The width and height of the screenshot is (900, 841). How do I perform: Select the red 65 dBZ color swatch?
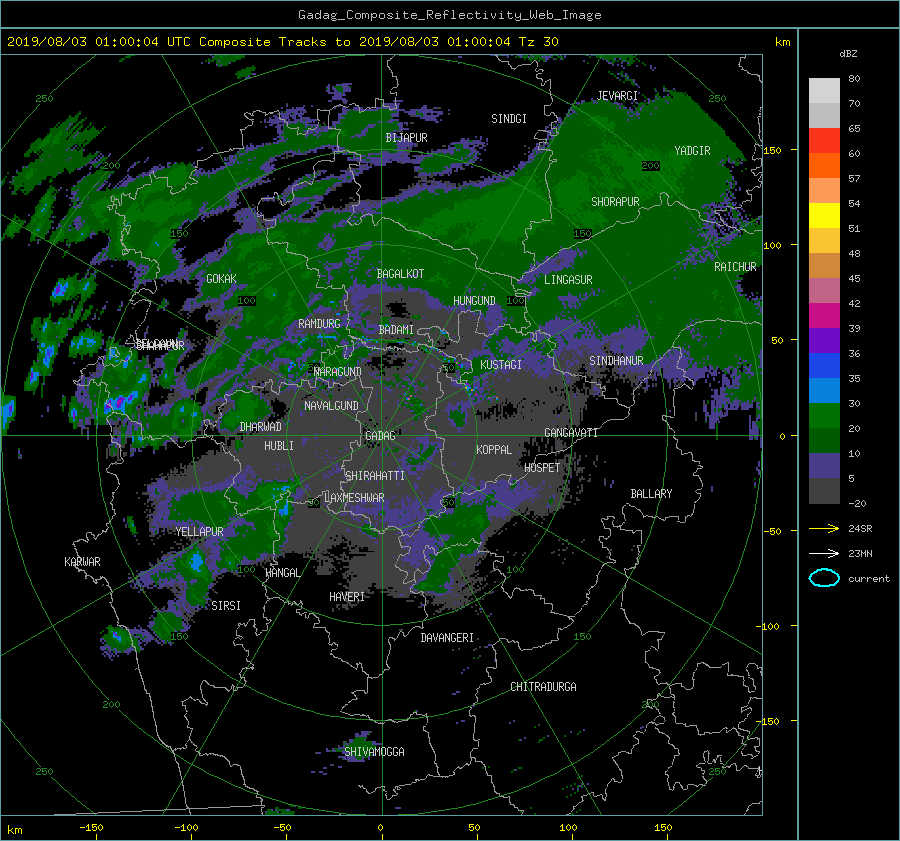click(x=824, y=140)
